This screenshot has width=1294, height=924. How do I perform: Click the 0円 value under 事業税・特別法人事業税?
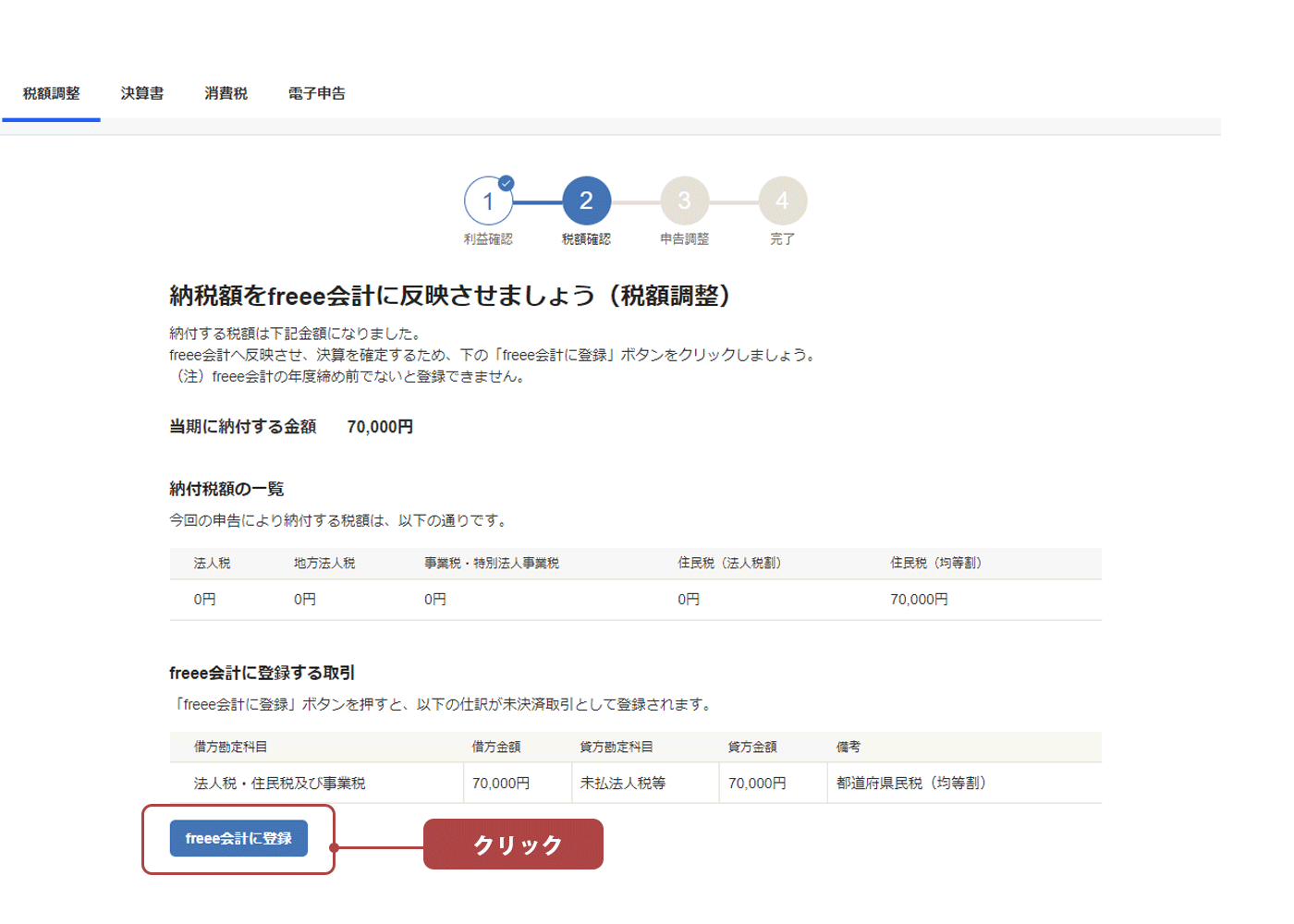coord(435,600)
